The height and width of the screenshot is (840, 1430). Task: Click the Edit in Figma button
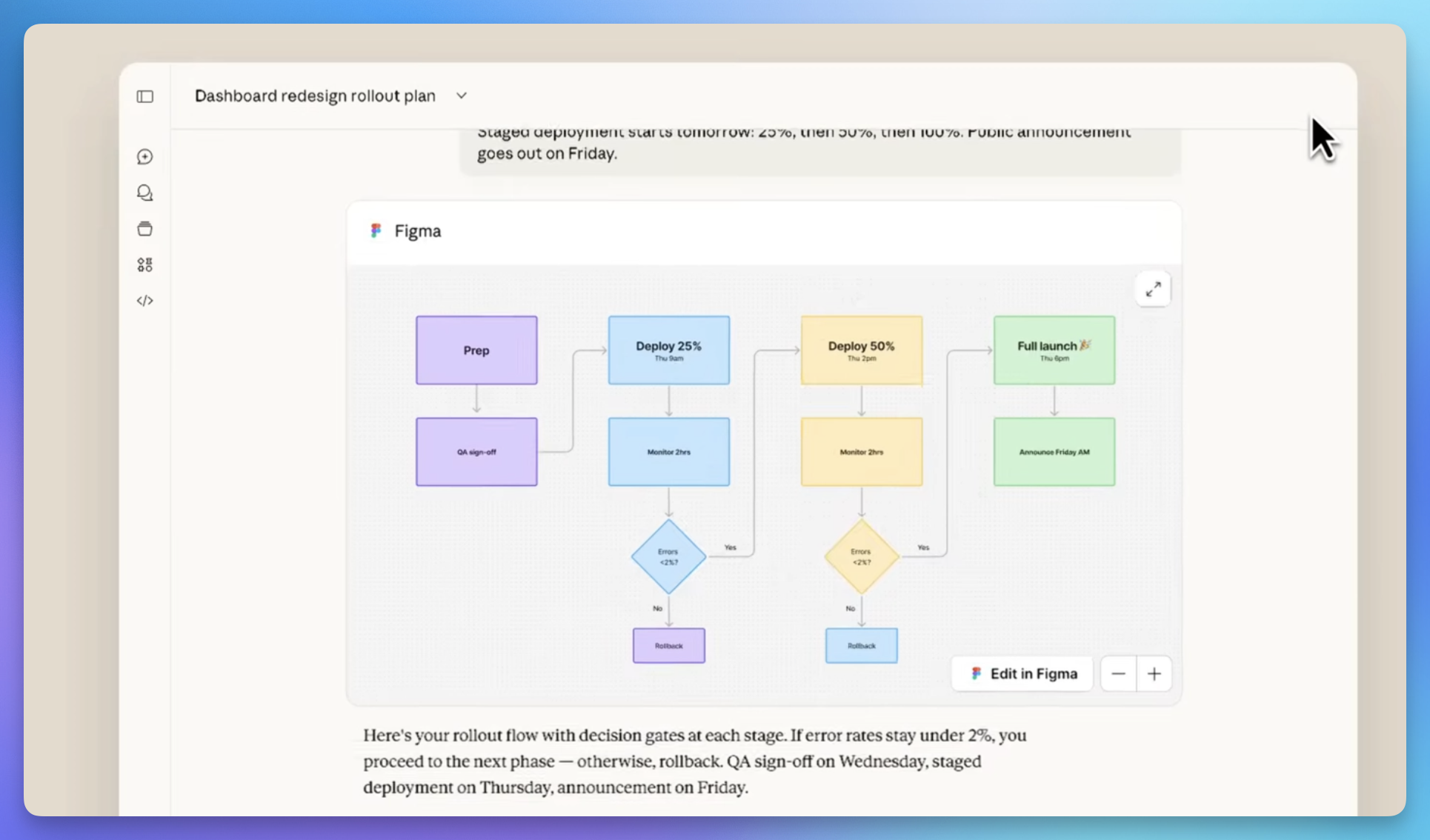click(1022, 673)
